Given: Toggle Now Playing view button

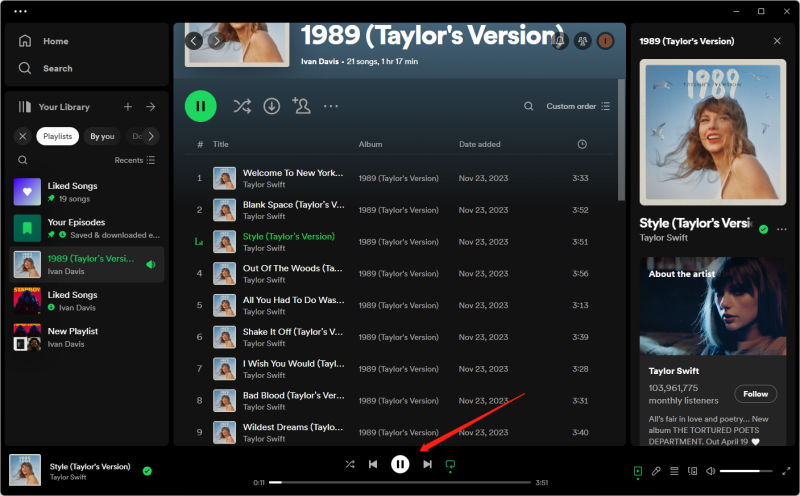Looking at the screenshot, I should [x=638, y=472].
